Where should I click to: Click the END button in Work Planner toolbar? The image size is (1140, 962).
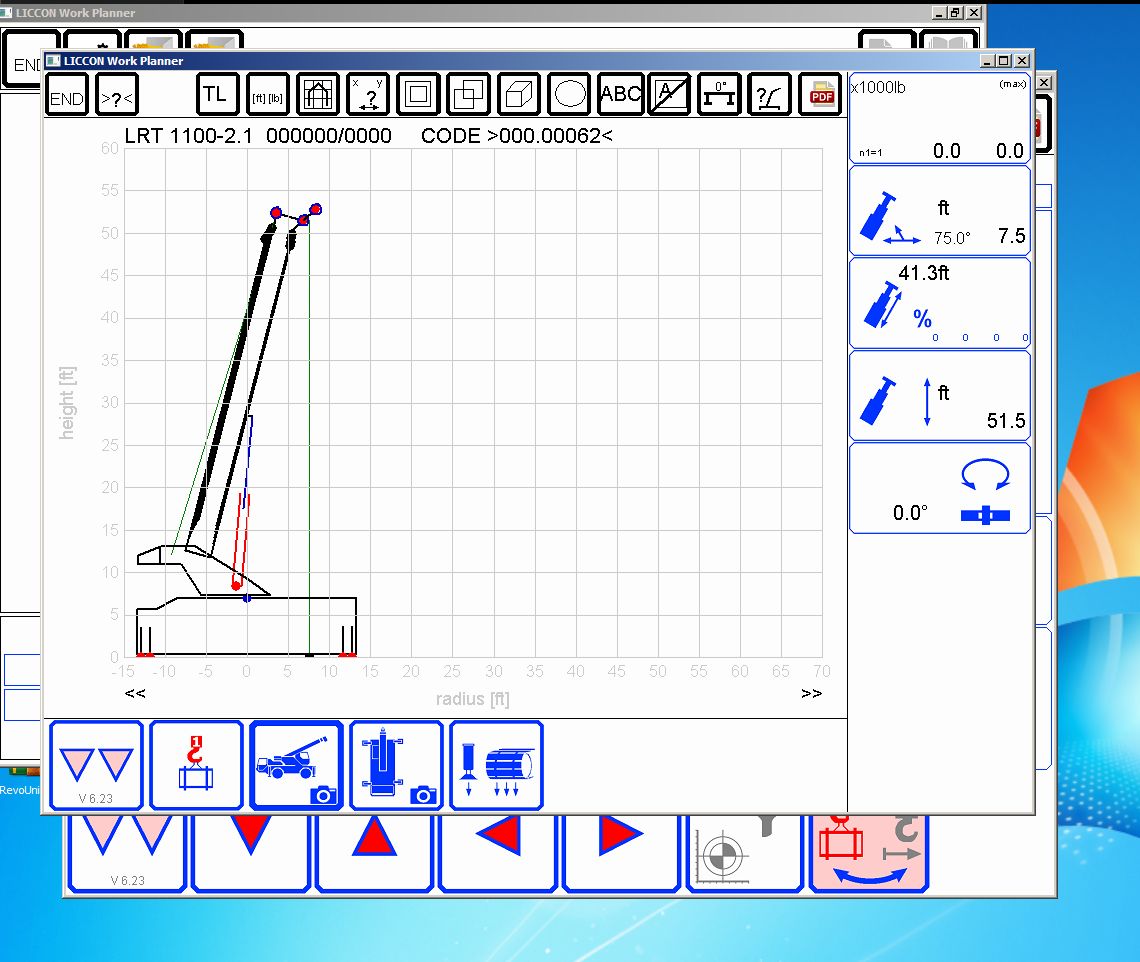pos(67,95)
